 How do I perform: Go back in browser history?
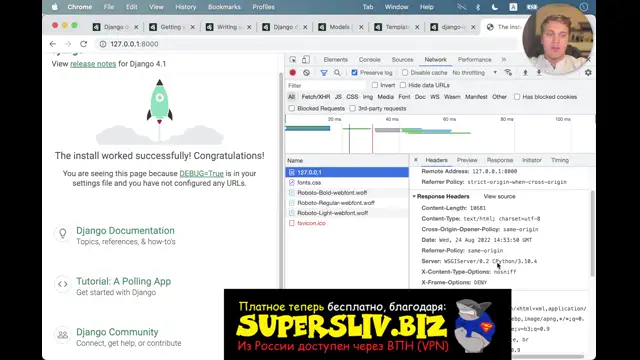(x=53, y=44)
